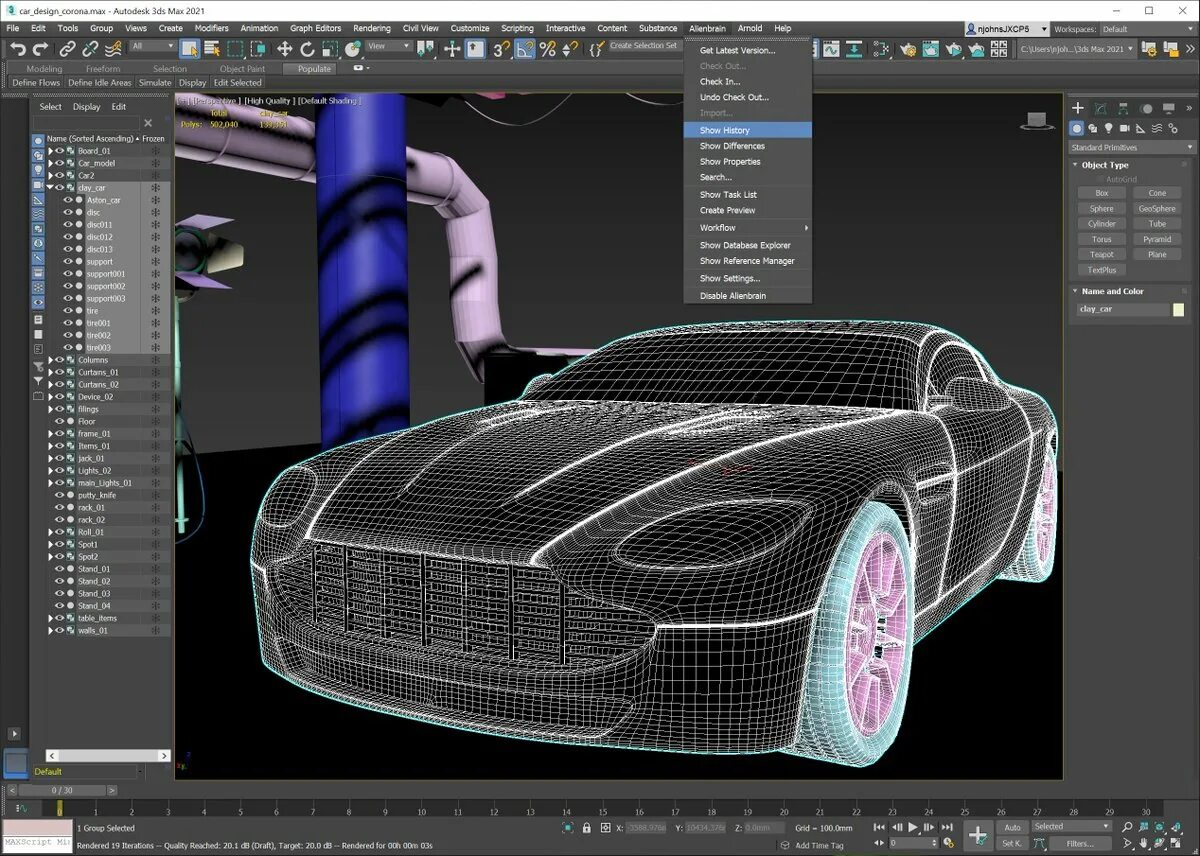Open the Rendering menu
The height and width of the screenshot is (856, 1200).
click(x=371, y=28)
